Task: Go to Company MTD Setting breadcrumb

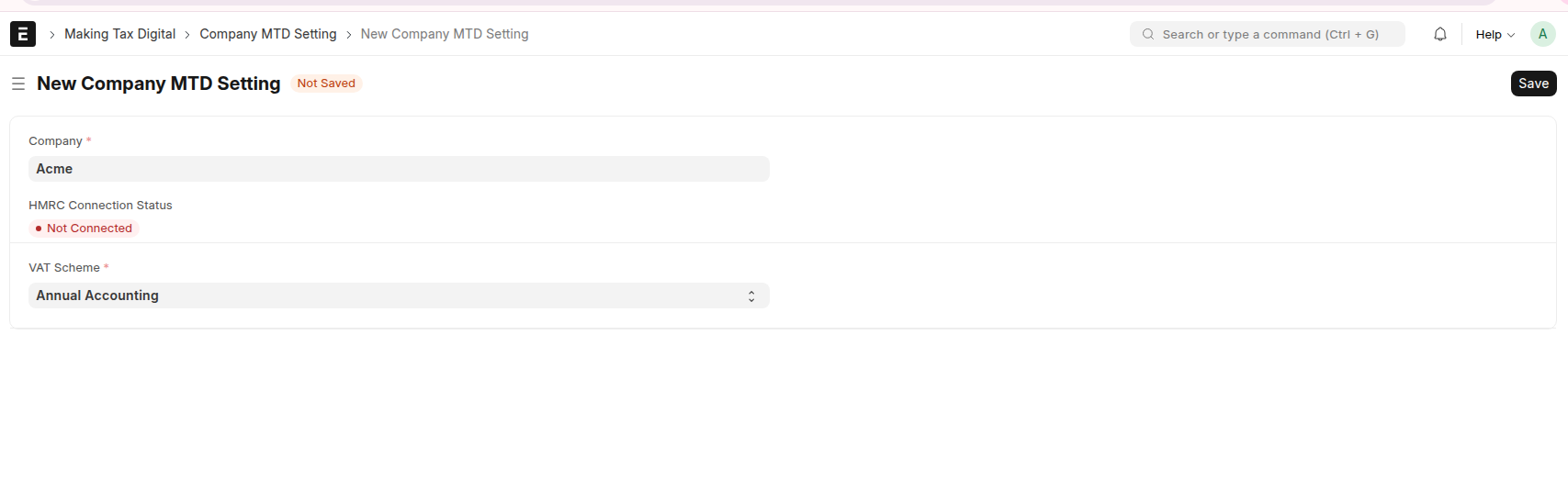Action: tap(268, 34)
